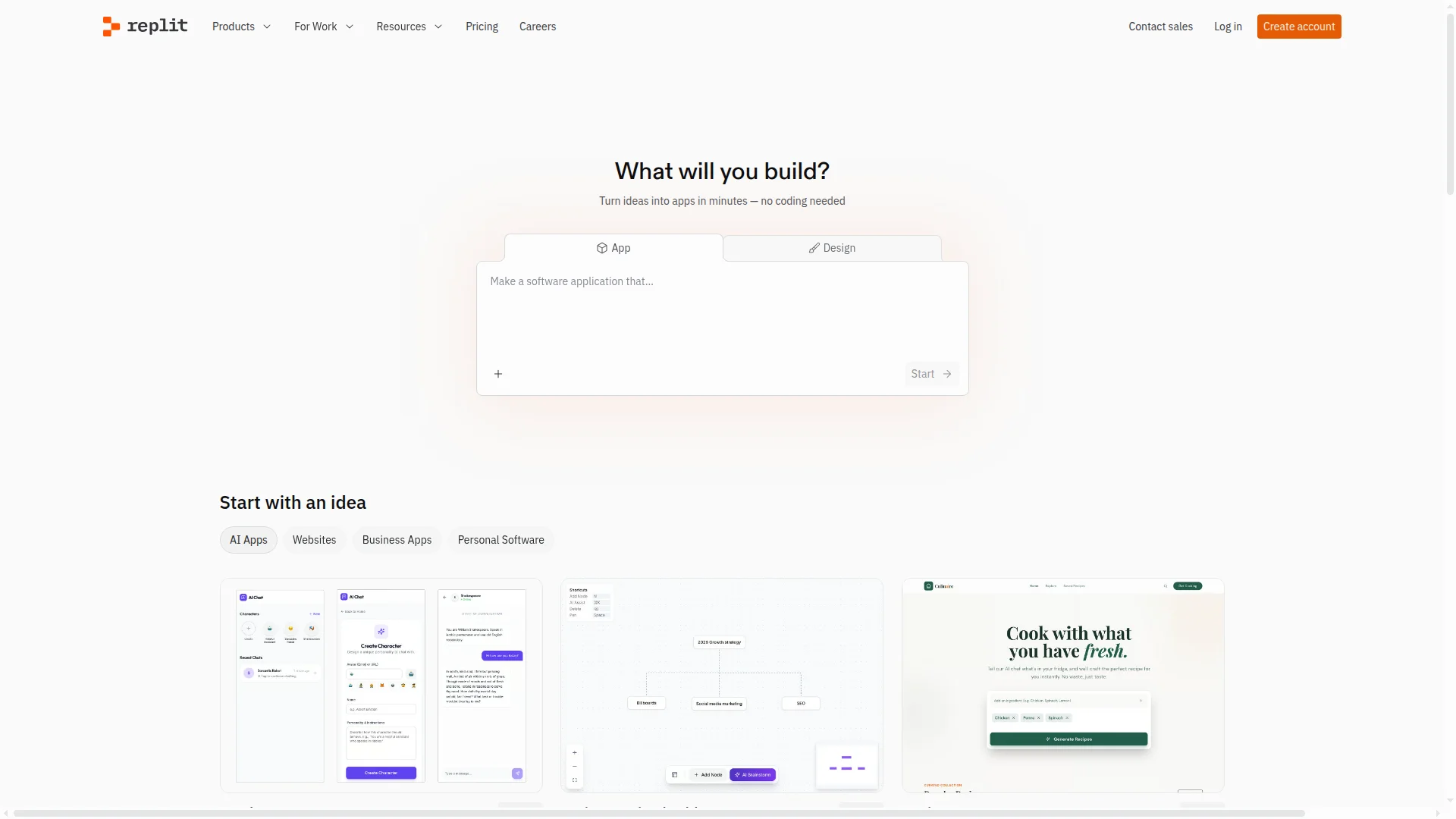Switch to the Websites category filter
This screenshot has height=819, width=1456.
[x=314, y=539]
